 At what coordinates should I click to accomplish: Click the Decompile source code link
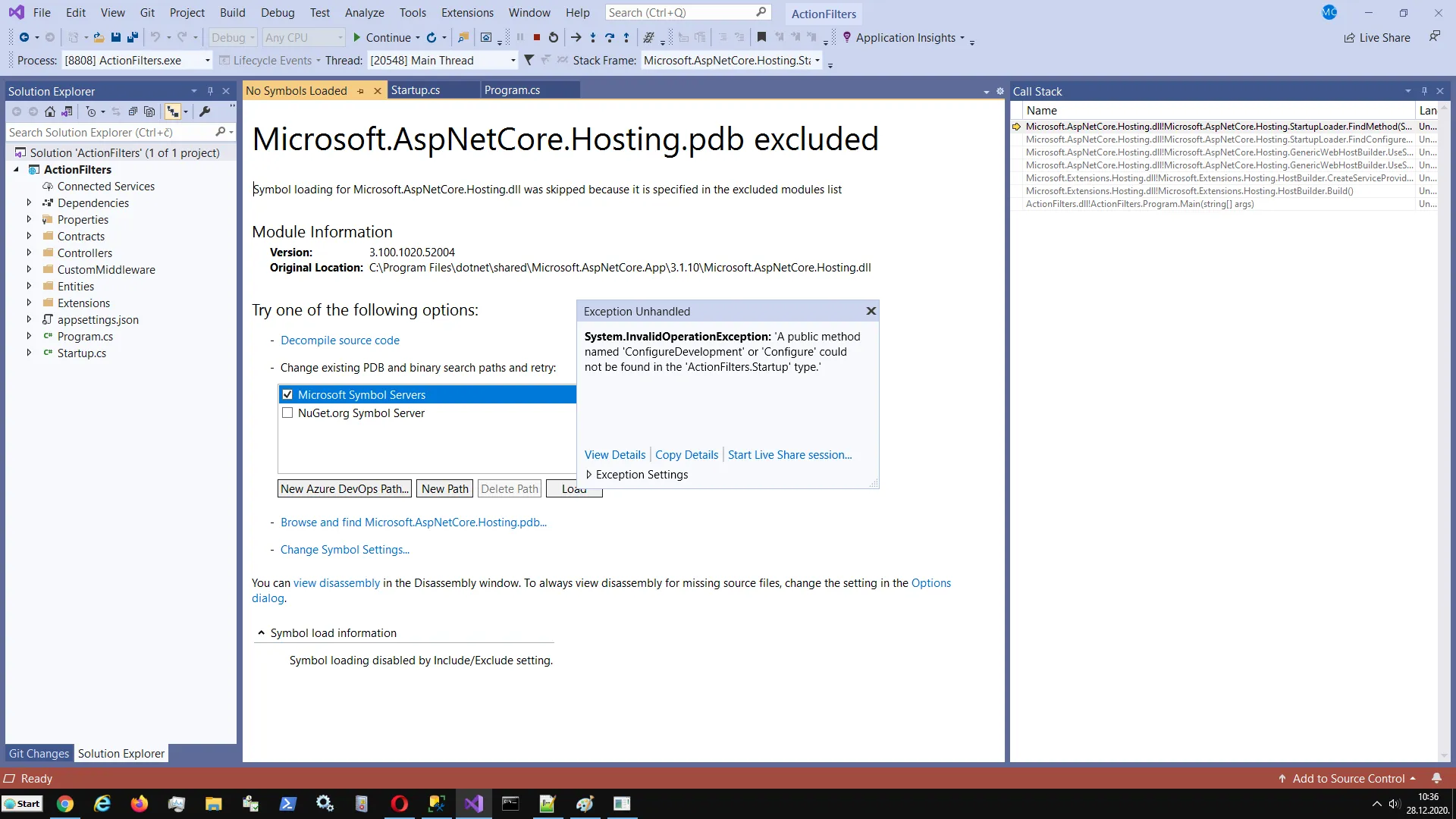[340, 340]
